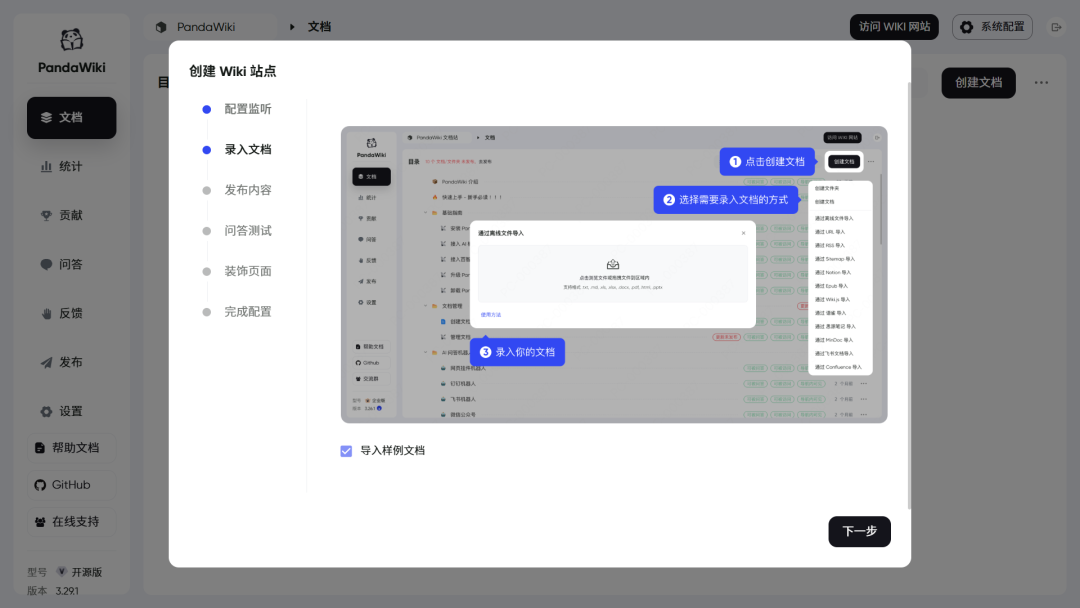Click the 创建 Wiki 站点 dialog title
This screenshot has height=608, width=1080.
pos(233,72)
